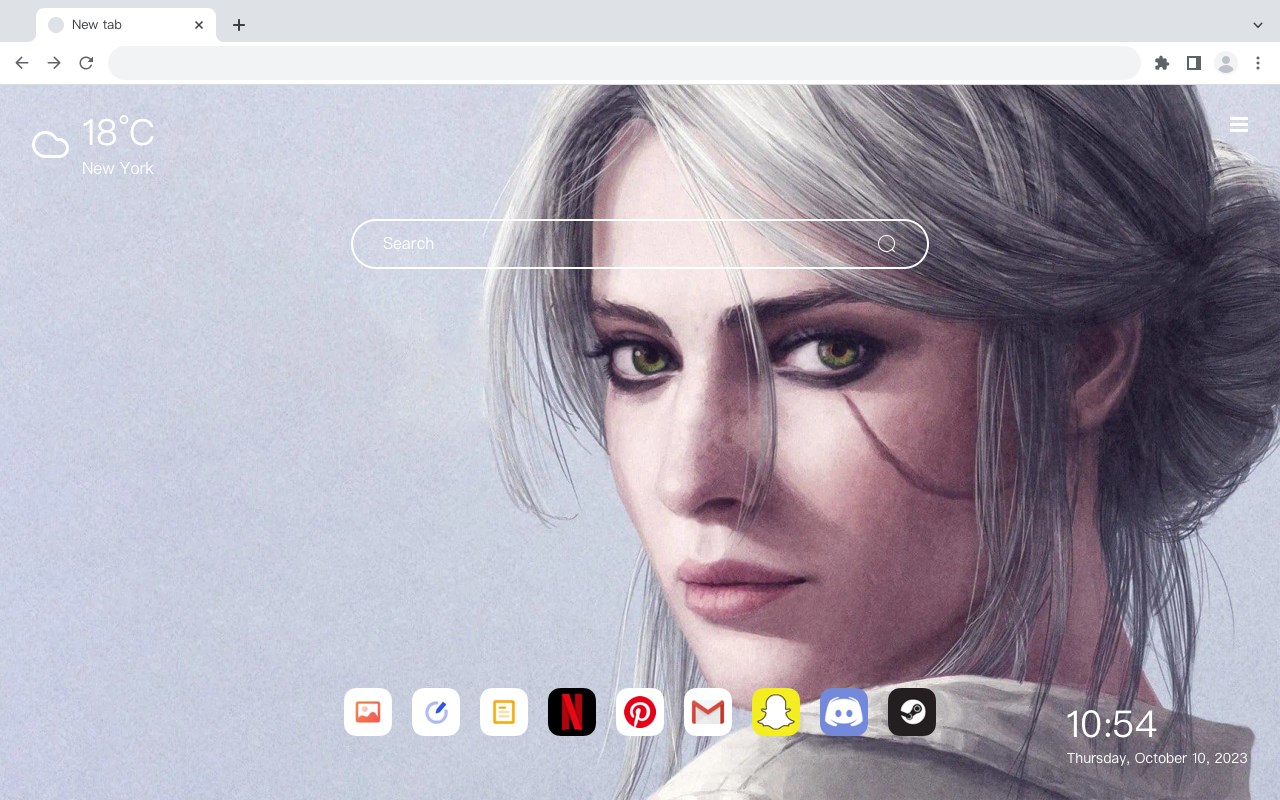The width and height of the screenshot is (1280, 800).
Task: Go forward with the forward arrow
Action: coord(54,63)
